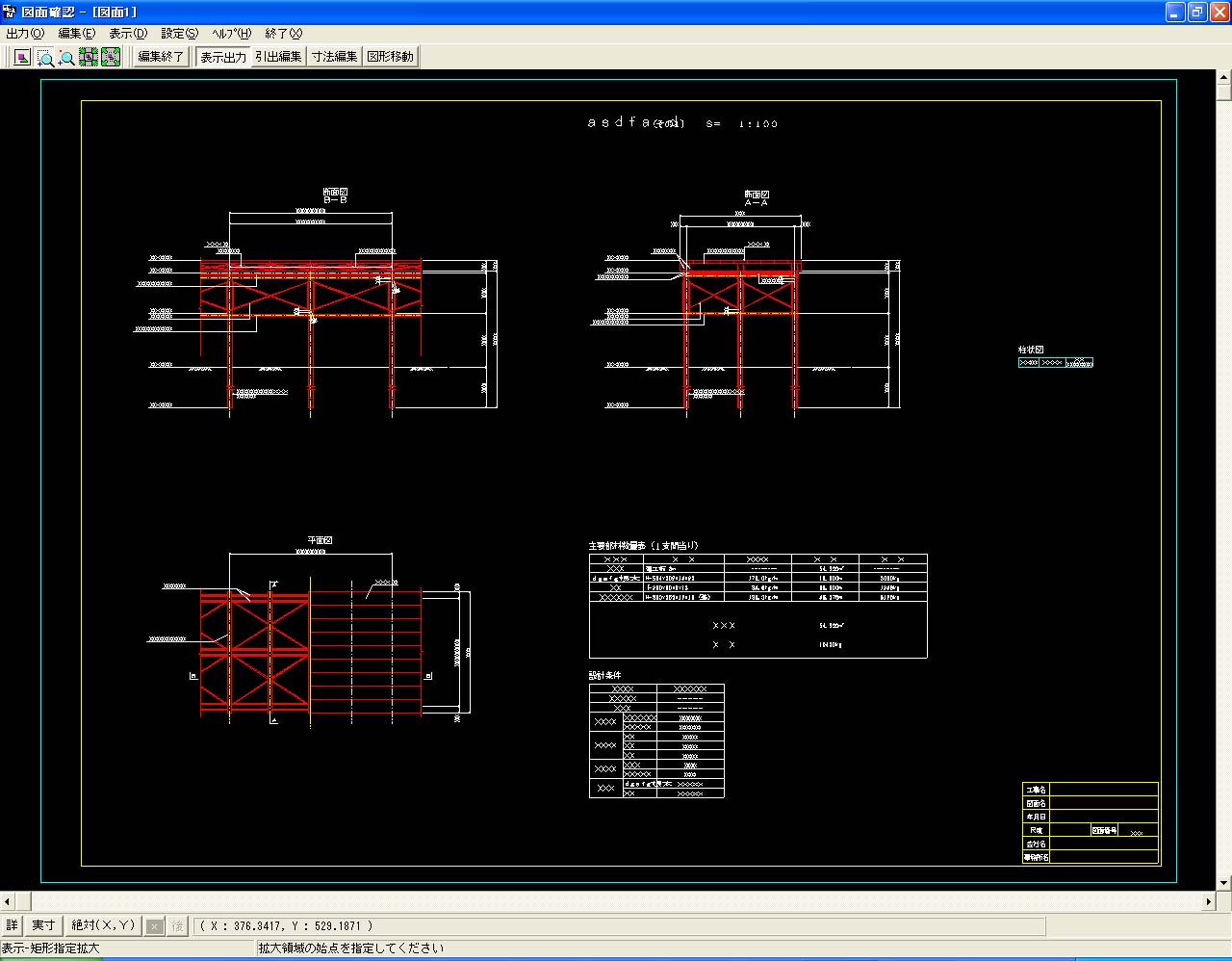
Task: Click the fourth toolbar icon with green arrows
Action: [89, 58]
